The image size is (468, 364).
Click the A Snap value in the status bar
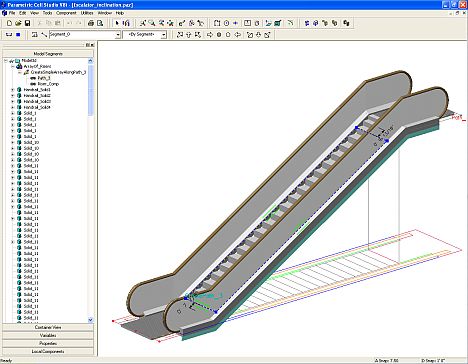(387, 361)
